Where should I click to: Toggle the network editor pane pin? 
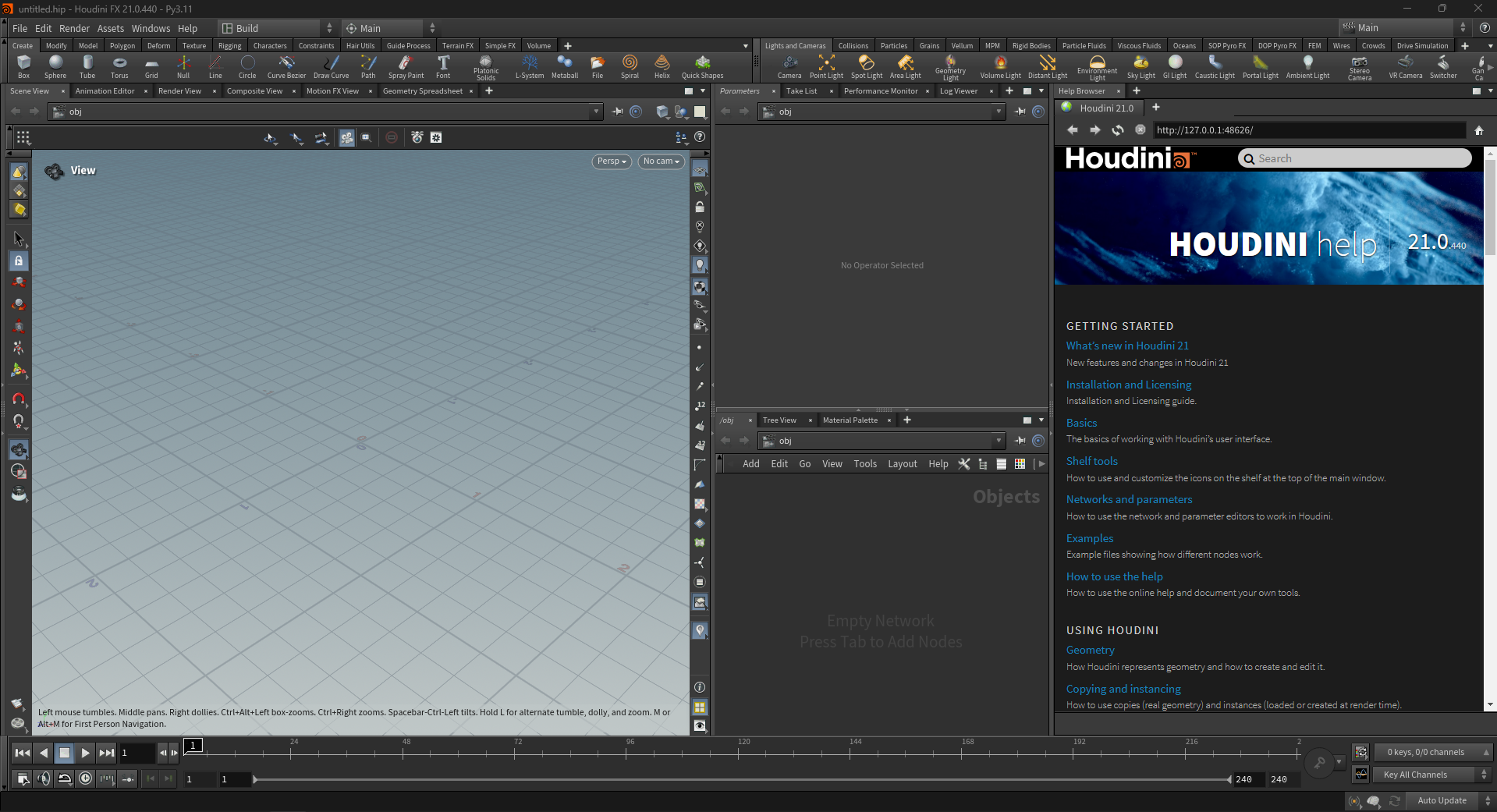(x=1020, y=441)
